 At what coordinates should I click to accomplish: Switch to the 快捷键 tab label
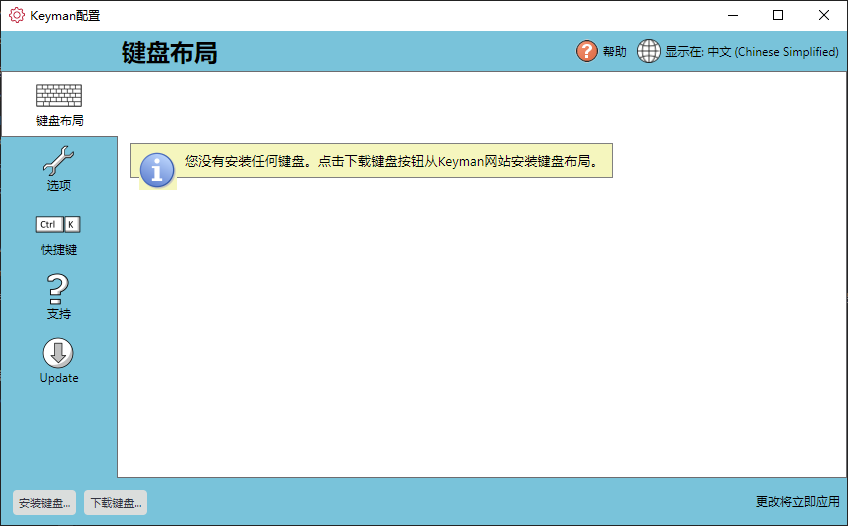[59, 250]
